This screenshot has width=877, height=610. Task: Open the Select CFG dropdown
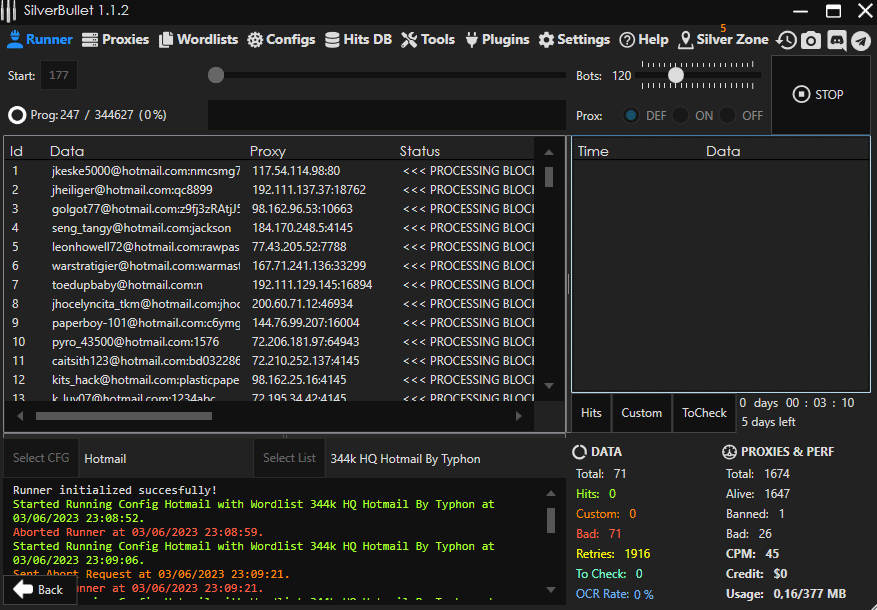(x=40, y=458)
